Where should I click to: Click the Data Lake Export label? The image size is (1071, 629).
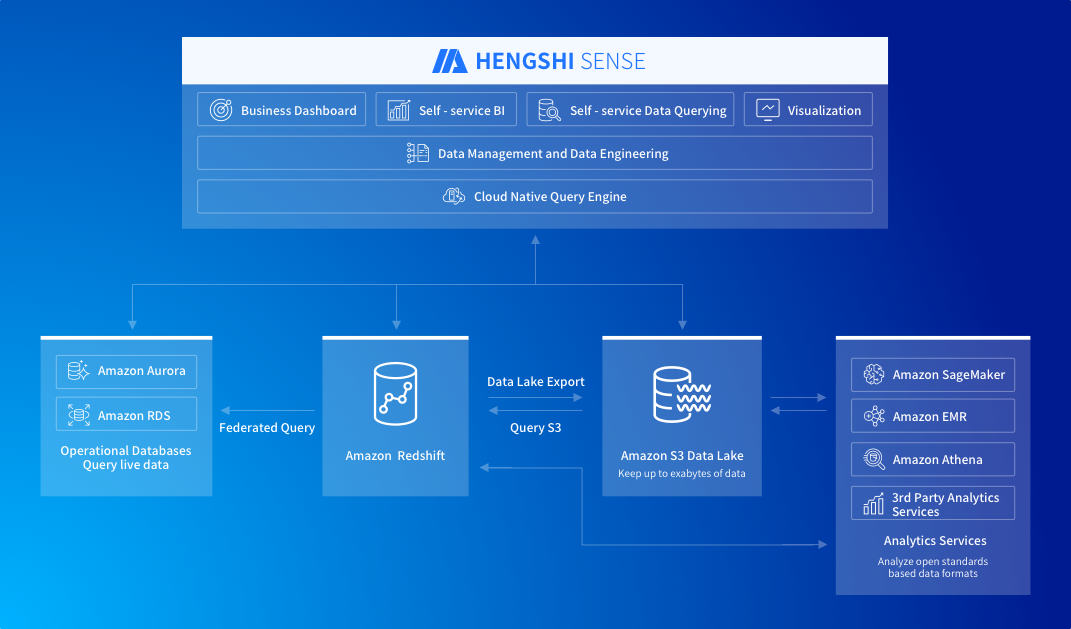536,382
